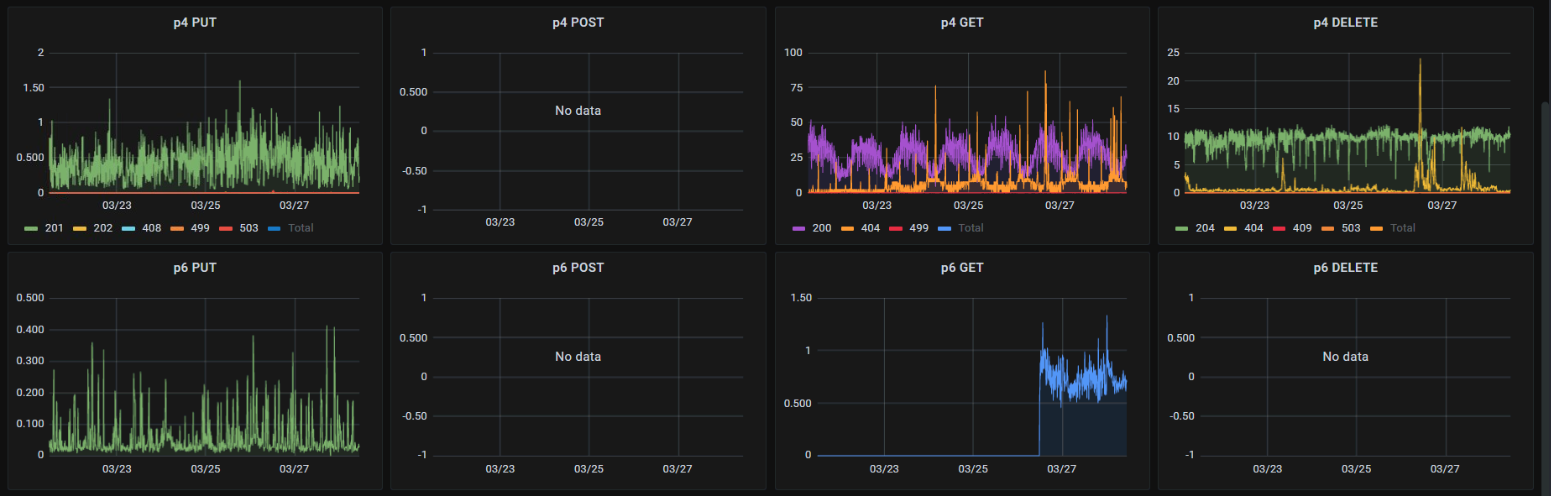Open the p6 PUT panel title menu
Image resolution: width=1551 pixels, height=496 pixels.
click(x=195, y=268)
